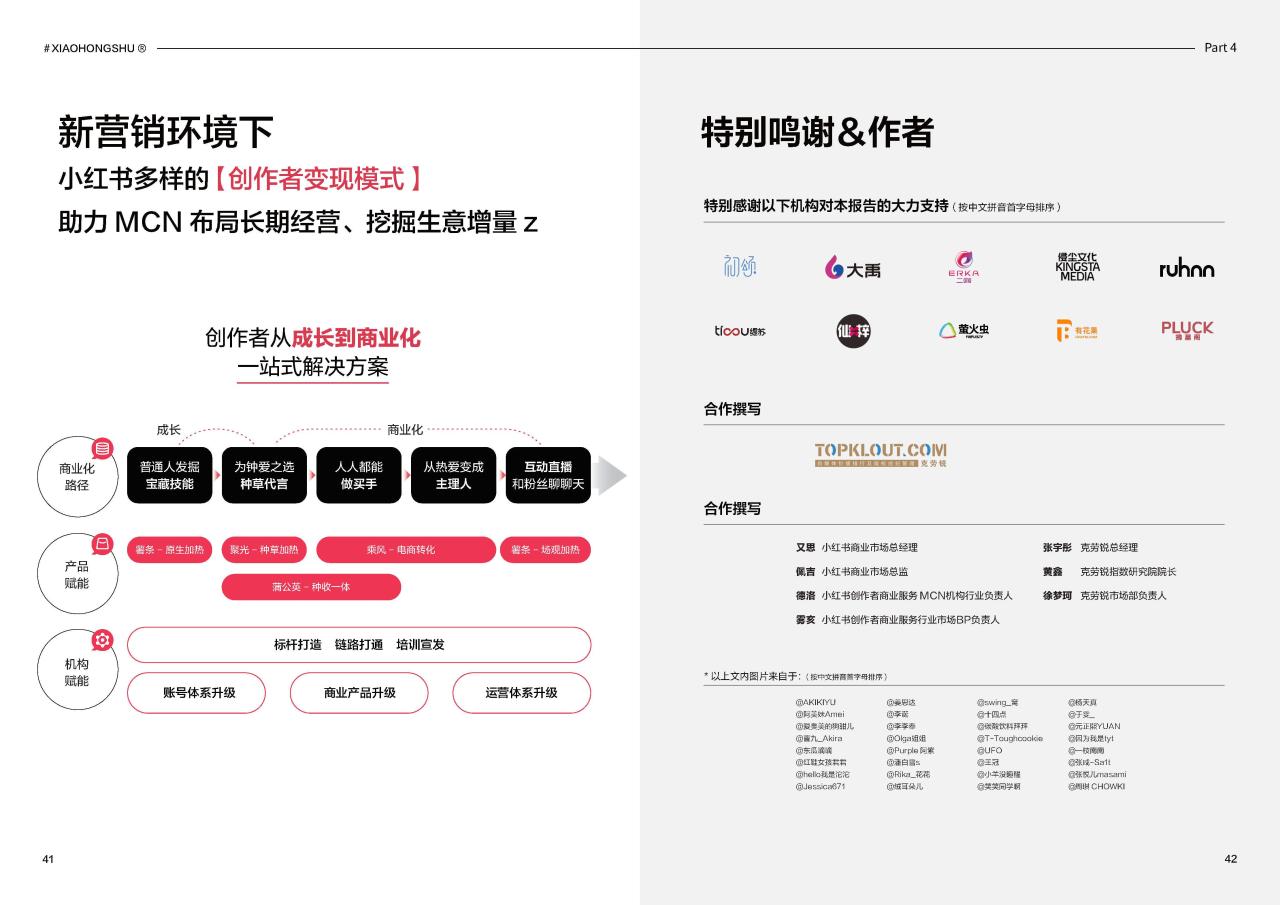Click the red gear icon on 机构赋能 circle
1280x905 pixels.
pos(102,640)
